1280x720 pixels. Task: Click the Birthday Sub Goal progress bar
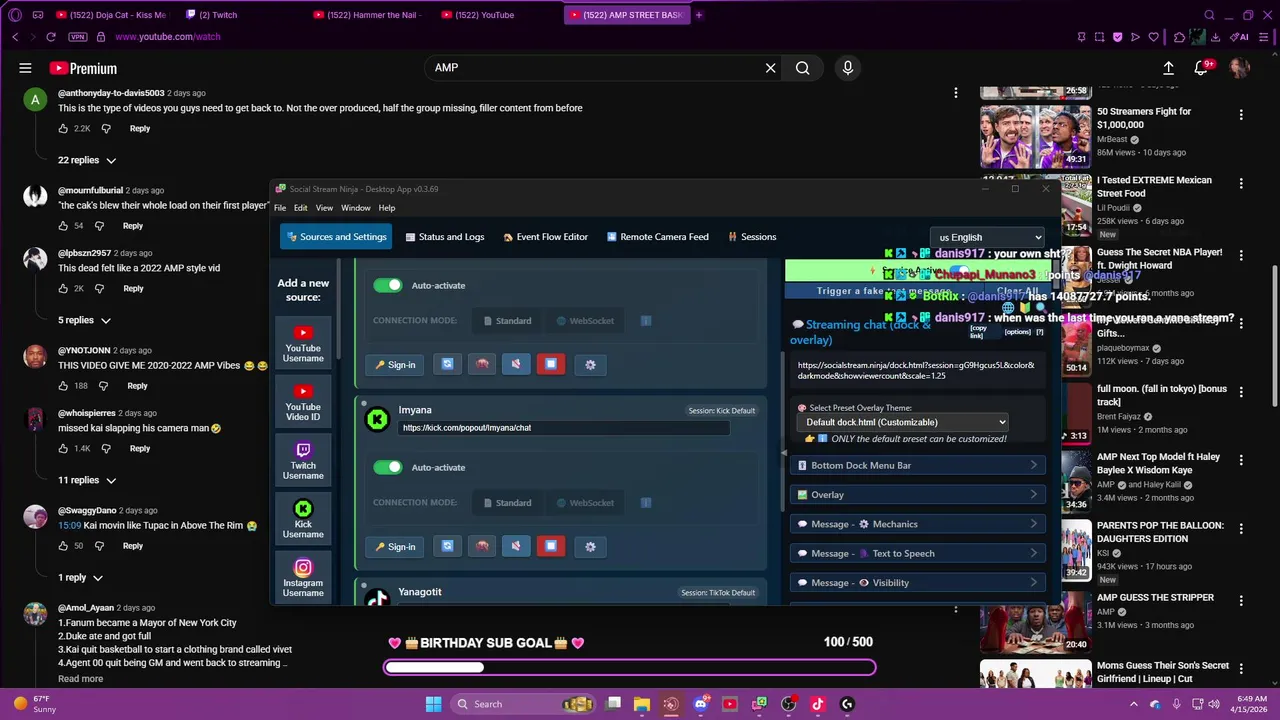[630, 667]
